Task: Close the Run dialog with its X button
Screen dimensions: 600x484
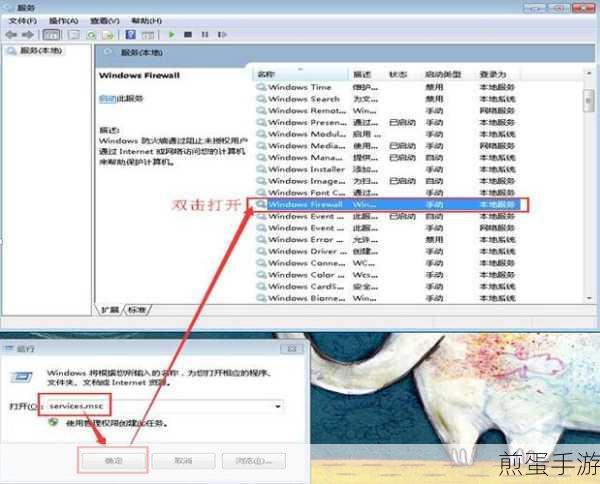Action: click(292, 349)
